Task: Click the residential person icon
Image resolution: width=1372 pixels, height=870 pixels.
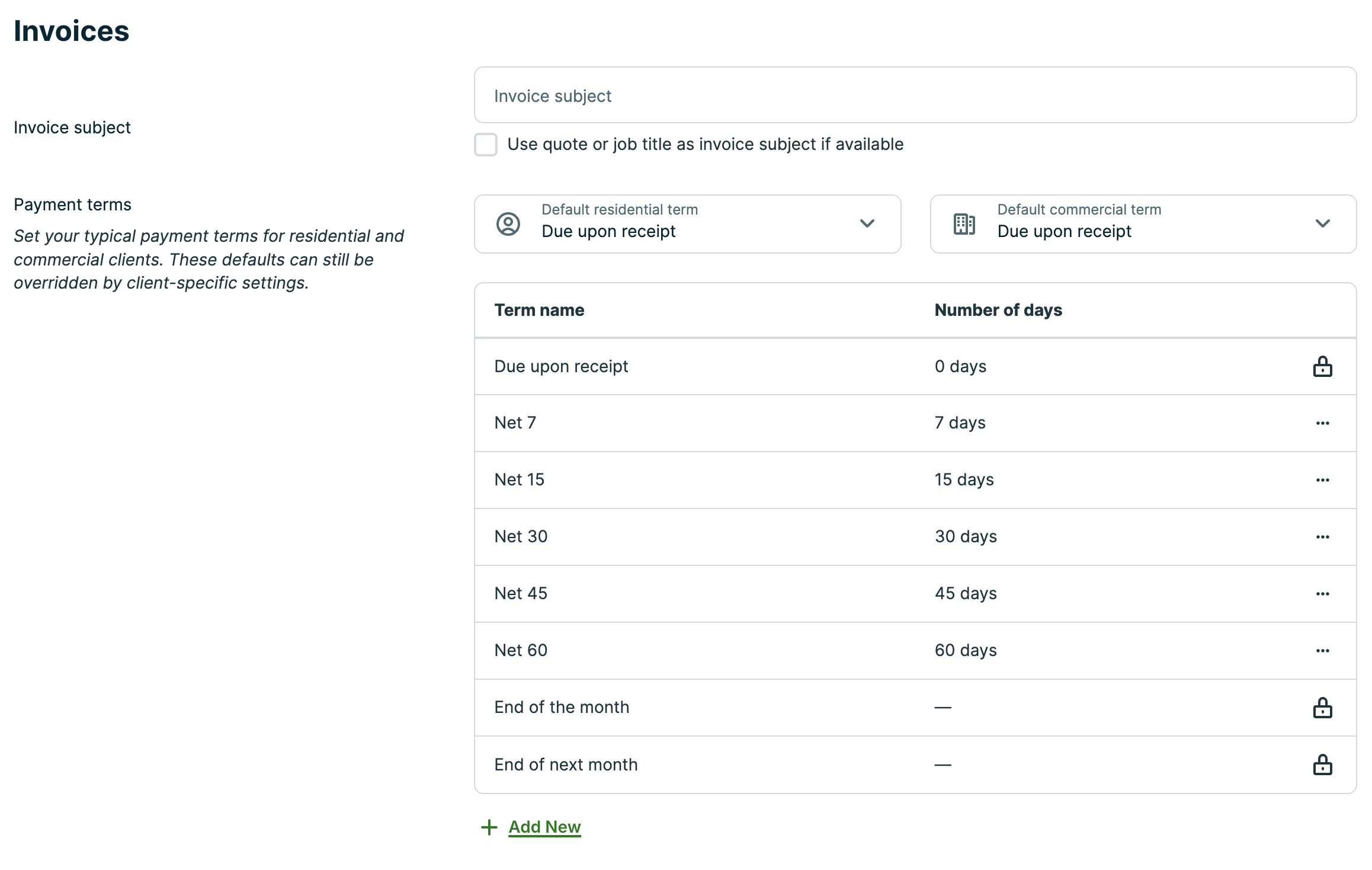Action: pos(508,224)
